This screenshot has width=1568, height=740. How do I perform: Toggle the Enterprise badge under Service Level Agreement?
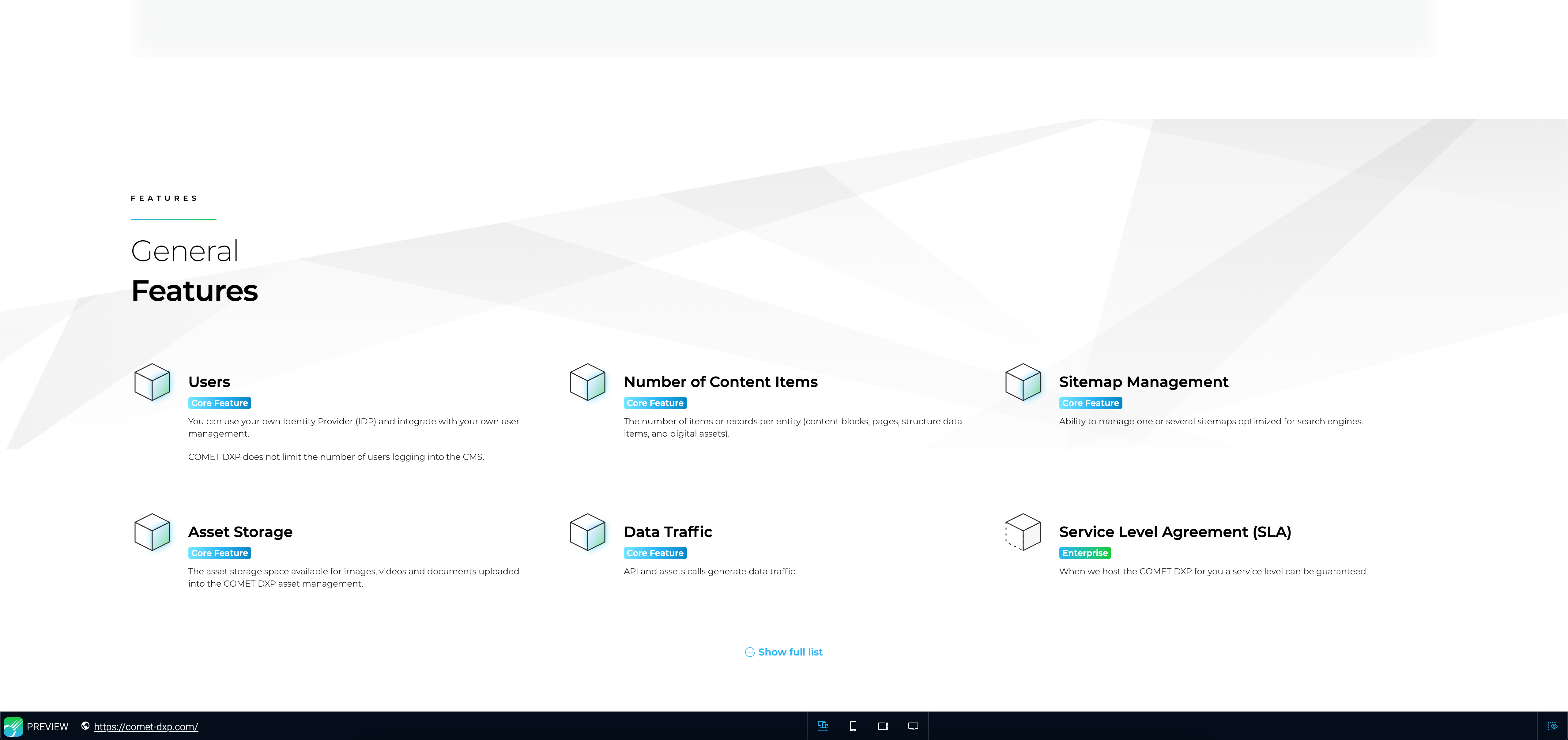(x=1085, y=553)
